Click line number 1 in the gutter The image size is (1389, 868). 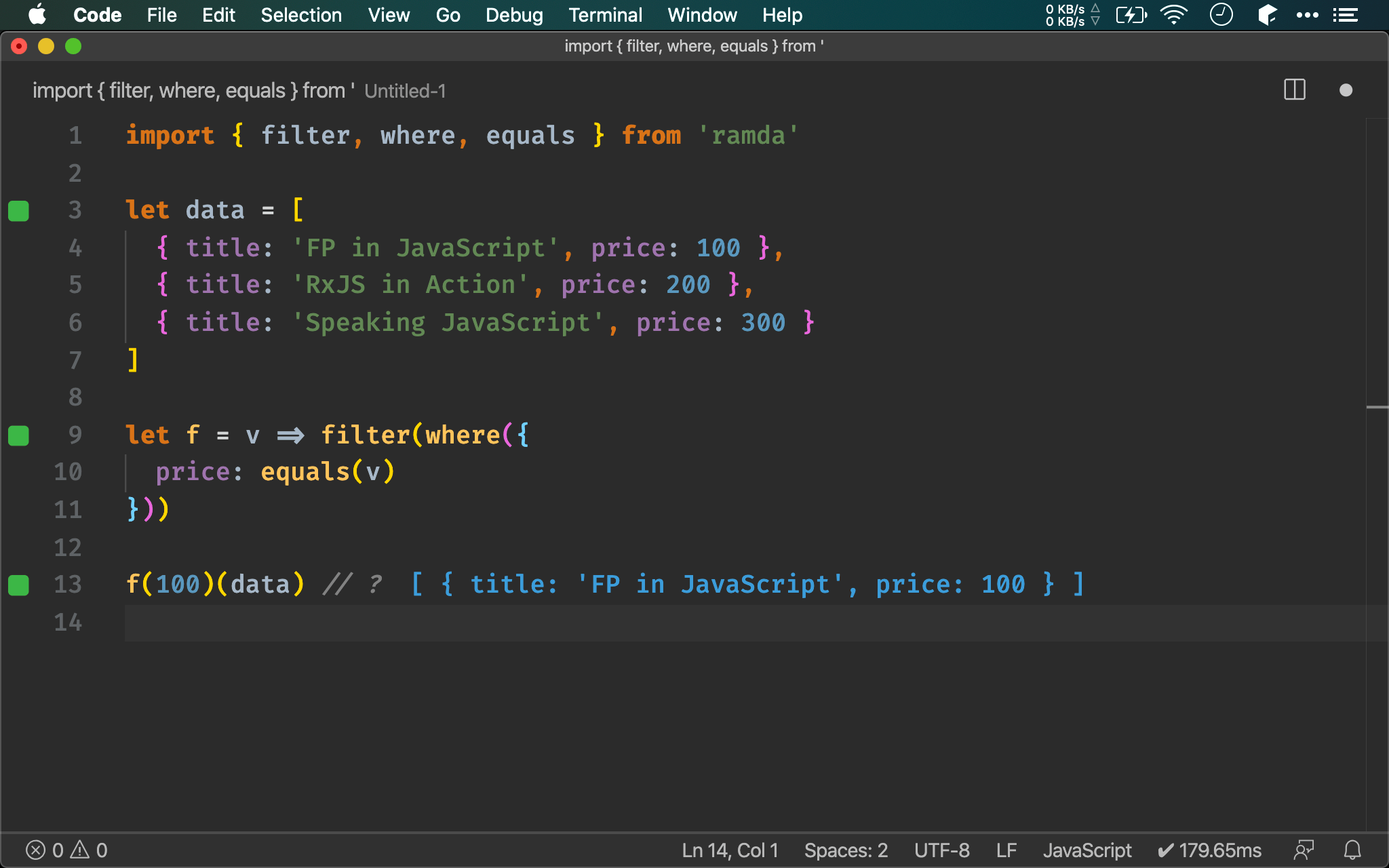[x=75, y=136]
